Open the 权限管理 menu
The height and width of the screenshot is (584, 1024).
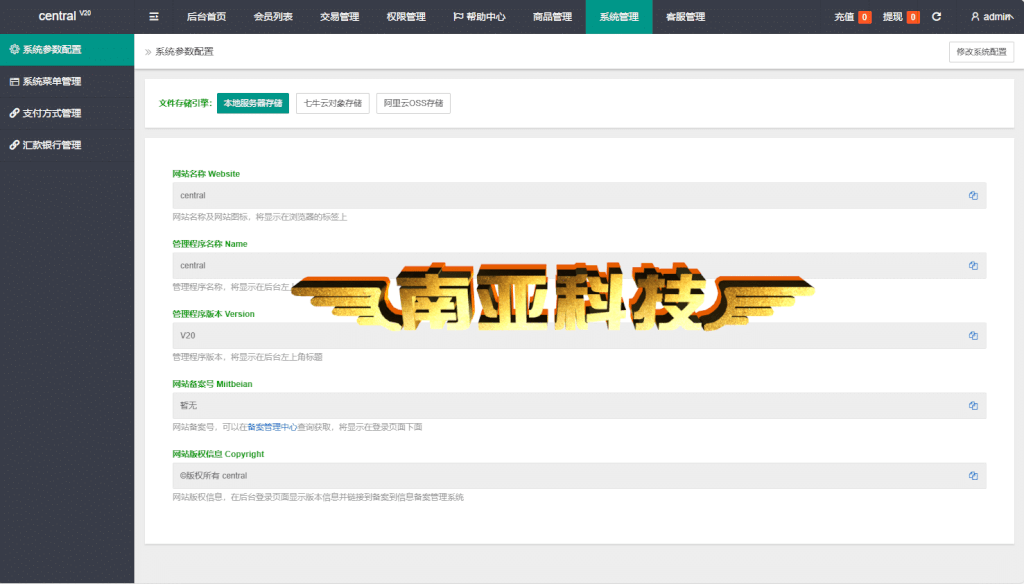click(x=406, y=16)
